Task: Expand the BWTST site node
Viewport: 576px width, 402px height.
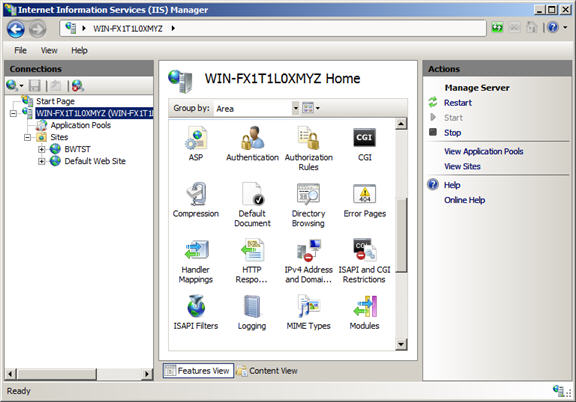Action: [42, 149]
